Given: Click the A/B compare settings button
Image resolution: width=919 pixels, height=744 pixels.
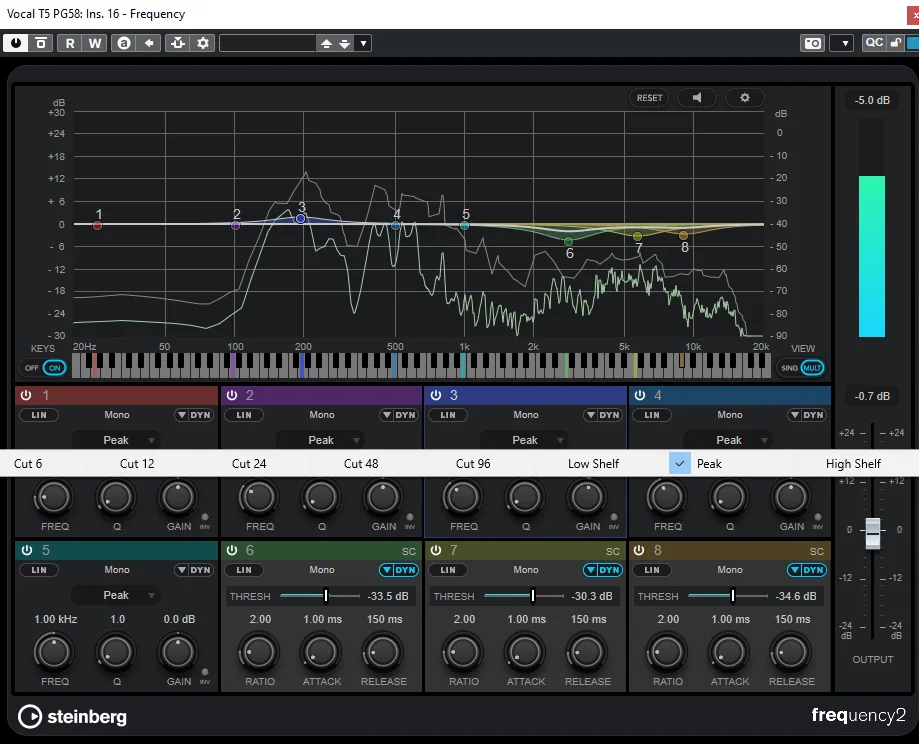Looking at the screenshot, I should tap(124, 43).
